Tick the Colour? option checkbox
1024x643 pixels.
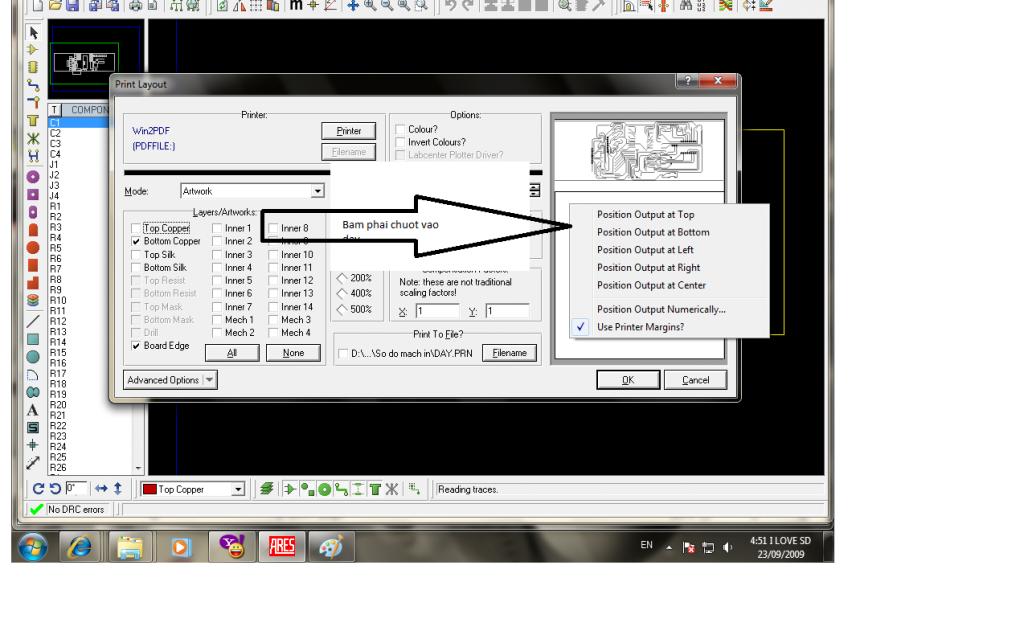400,129
